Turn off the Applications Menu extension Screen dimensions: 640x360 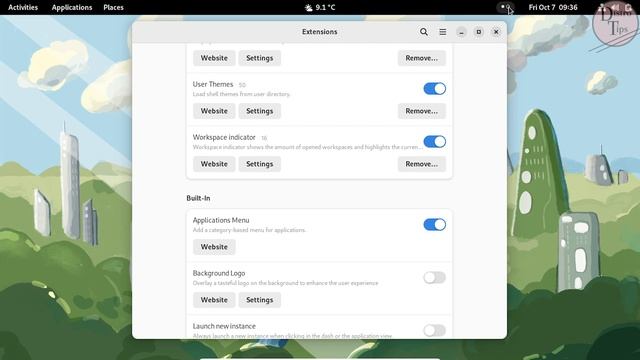click(x=434, y=224)
